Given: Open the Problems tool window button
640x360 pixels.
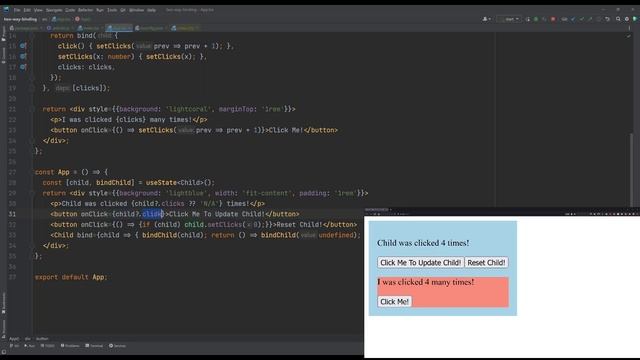Looking at the screenshot, I should point(70,346).
